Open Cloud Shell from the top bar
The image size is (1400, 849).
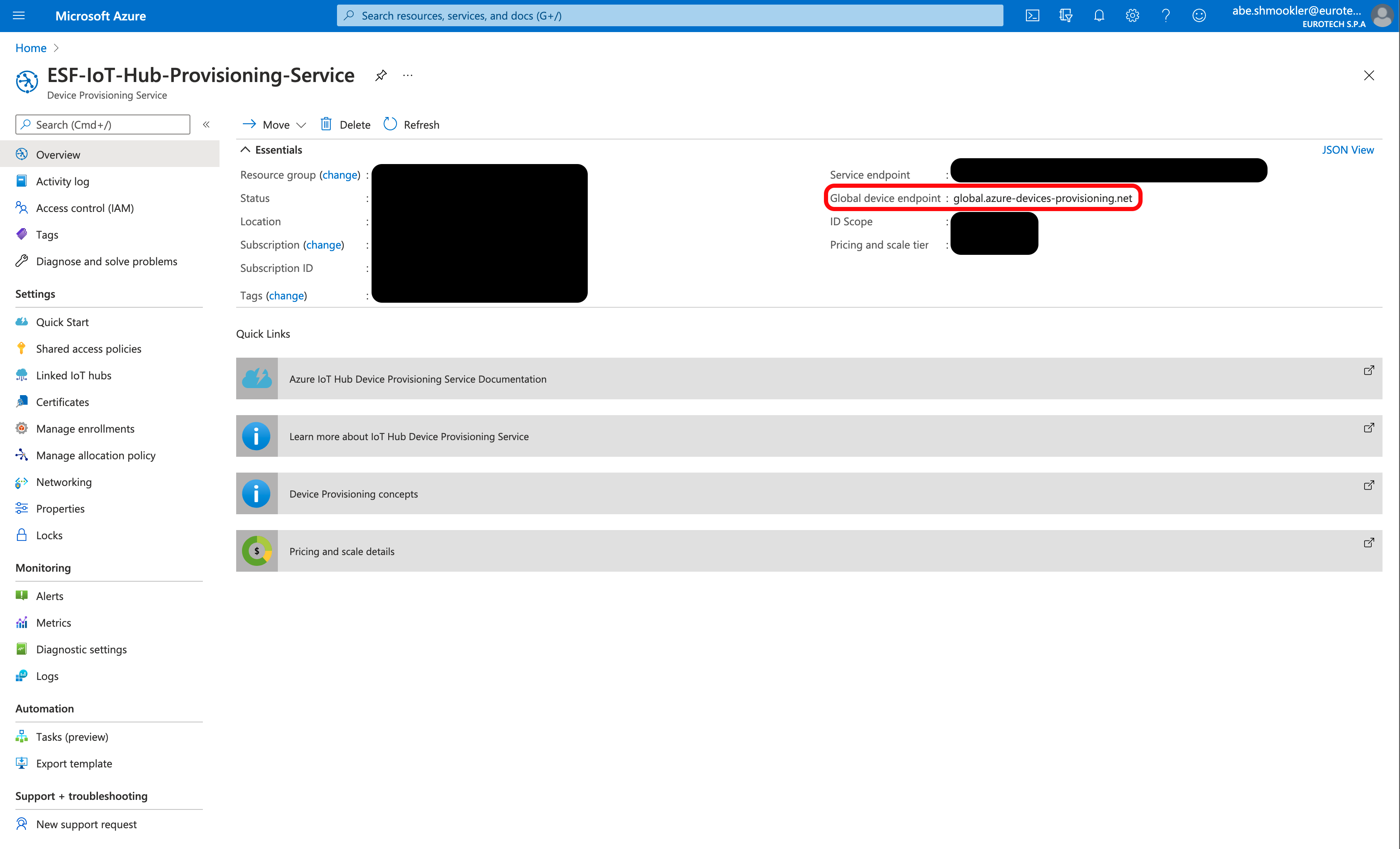(1032, 15)
